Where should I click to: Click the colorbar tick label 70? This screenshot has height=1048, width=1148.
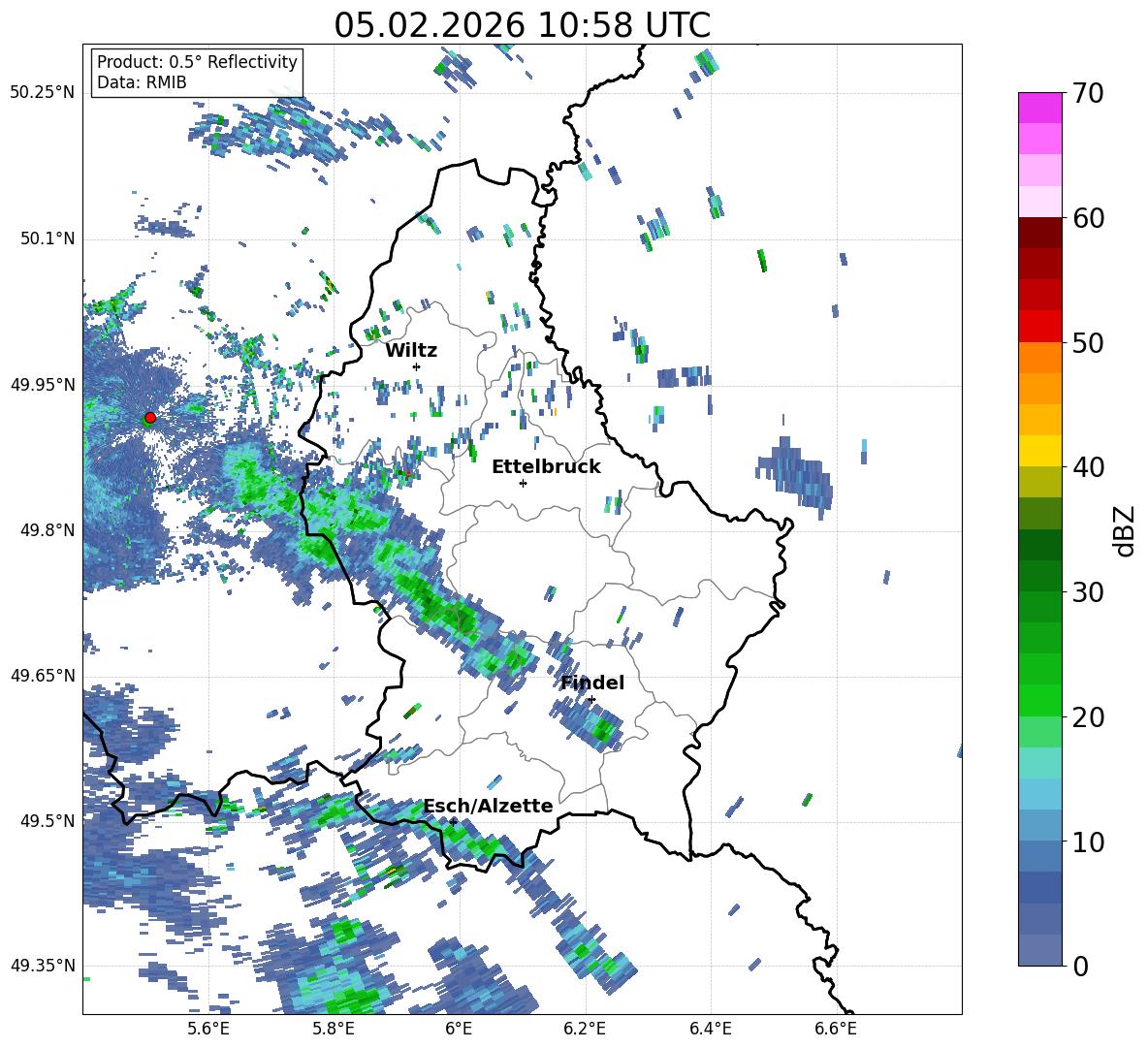1088,93
